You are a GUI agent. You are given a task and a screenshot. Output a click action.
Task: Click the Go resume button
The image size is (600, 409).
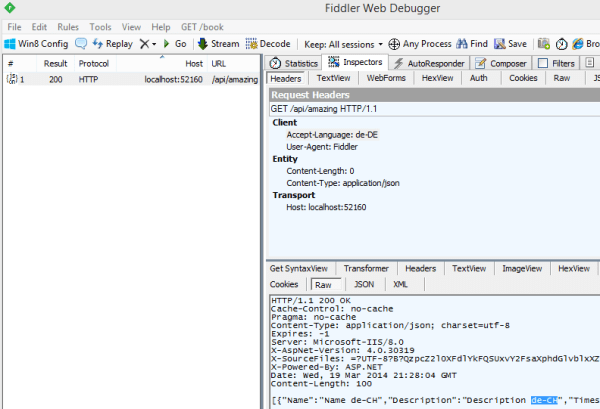click(174, 44)
